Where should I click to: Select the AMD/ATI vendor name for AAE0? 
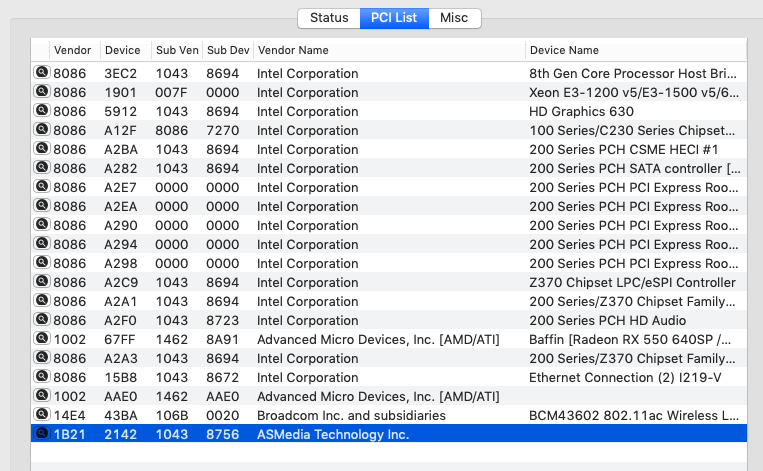pos(378,397)
